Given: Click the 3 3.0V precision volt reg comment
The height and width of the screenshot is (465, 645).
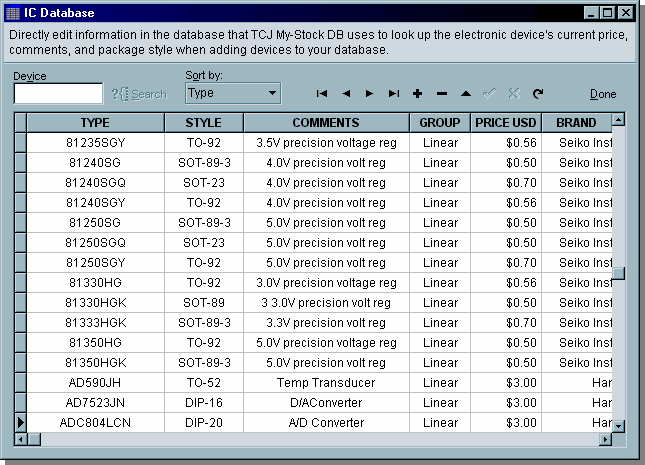Looking at the screenshot, I should coord(326,303).
